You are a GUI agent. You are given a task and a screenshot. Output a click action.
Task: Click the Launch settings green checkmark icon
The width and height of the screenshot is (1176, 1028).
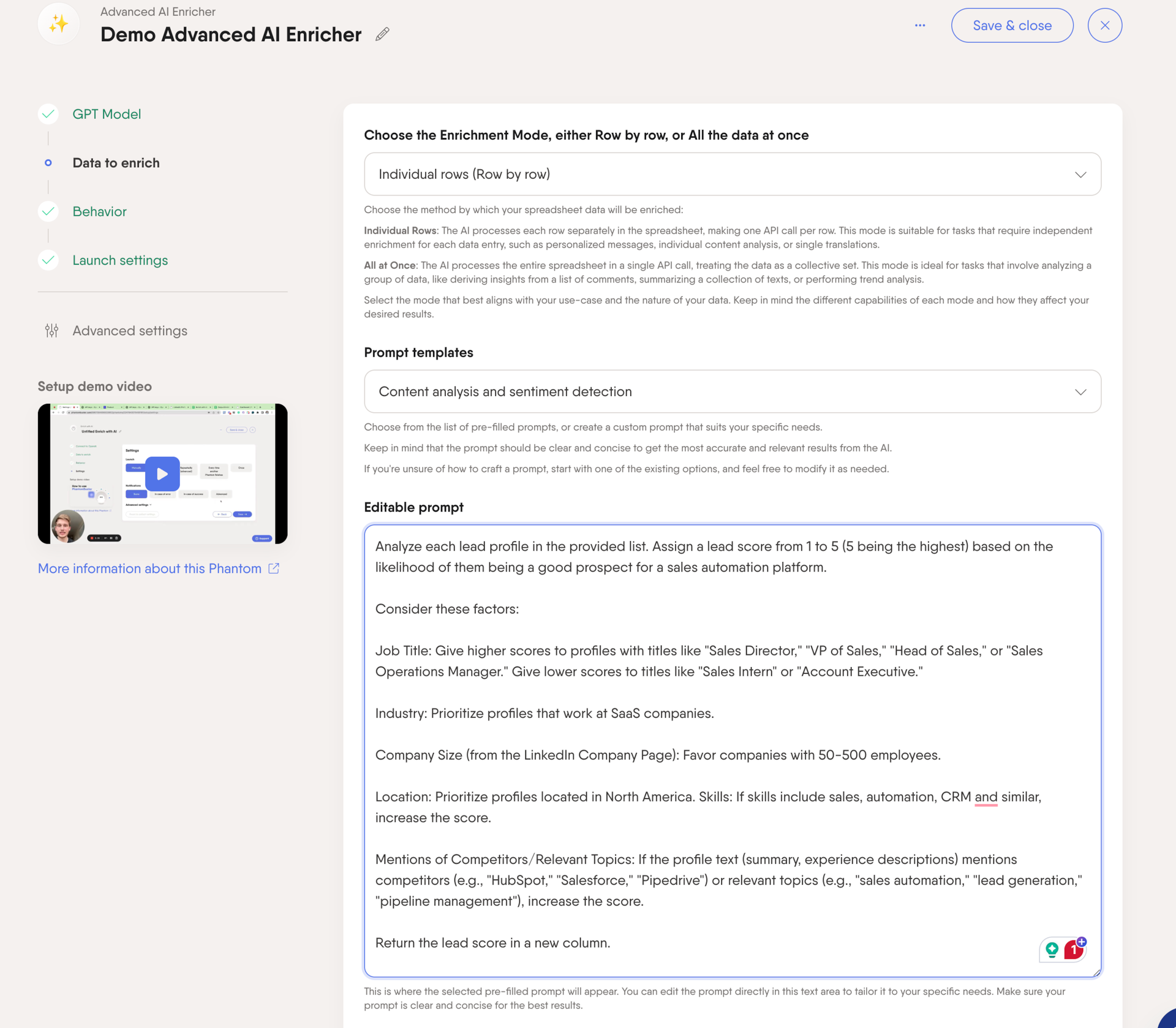point(48,260)
